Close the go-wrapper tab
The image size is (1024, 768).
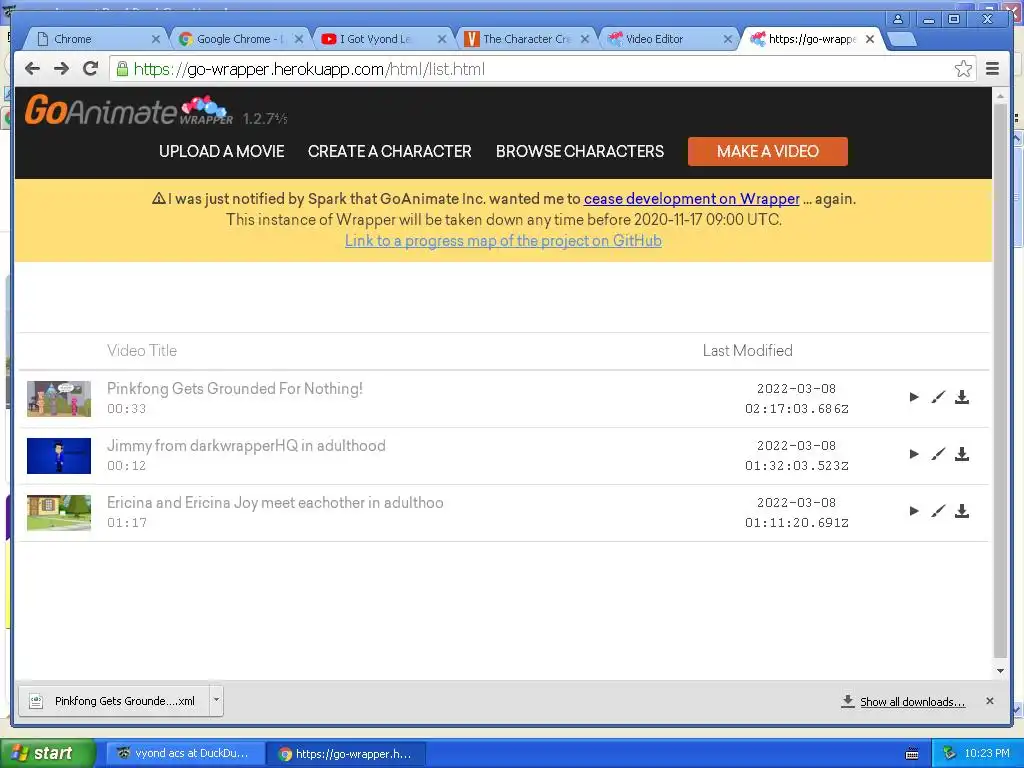[870, 39]
